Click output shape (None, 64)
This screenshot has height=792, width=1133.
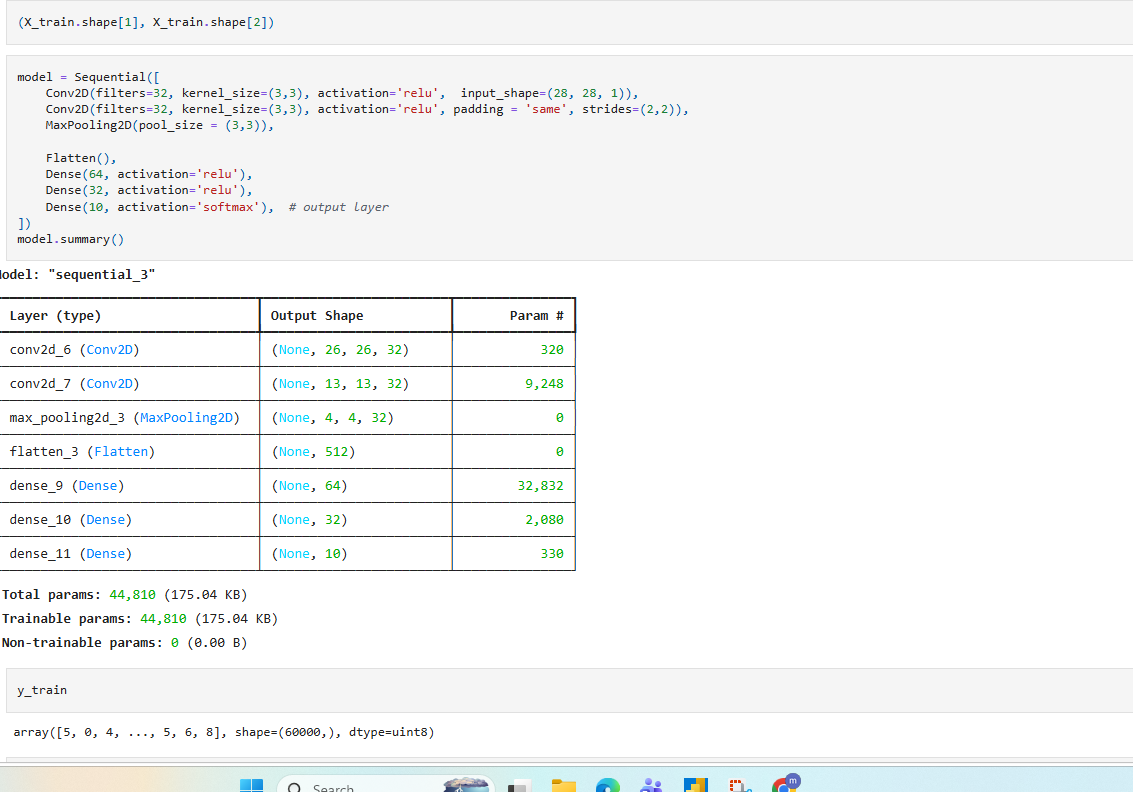(x=309, y=486)
